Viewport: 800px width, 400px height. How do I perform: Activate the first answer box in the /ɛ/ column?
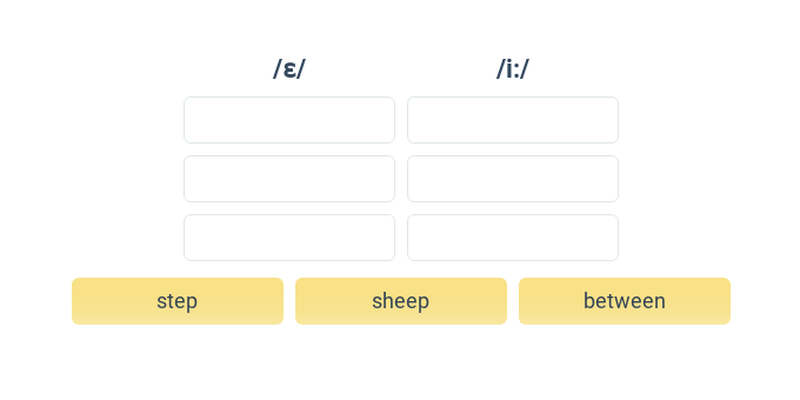coord(289,120)
